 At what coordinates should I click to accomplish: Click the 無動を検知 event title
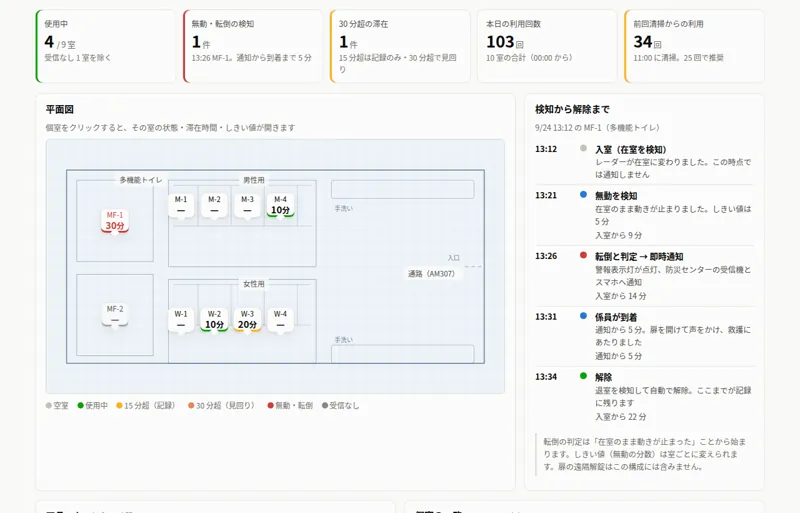(x=616, y=196)
